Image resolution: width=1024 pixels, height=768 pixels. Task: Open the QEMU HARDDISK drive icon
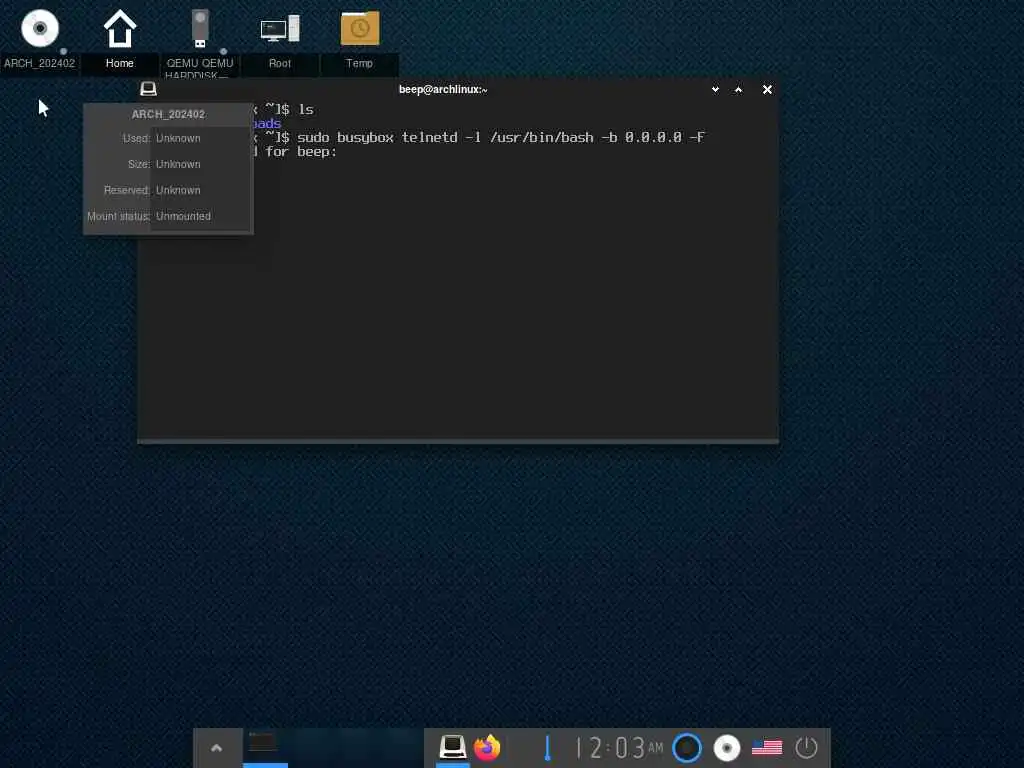coord(200,29)
